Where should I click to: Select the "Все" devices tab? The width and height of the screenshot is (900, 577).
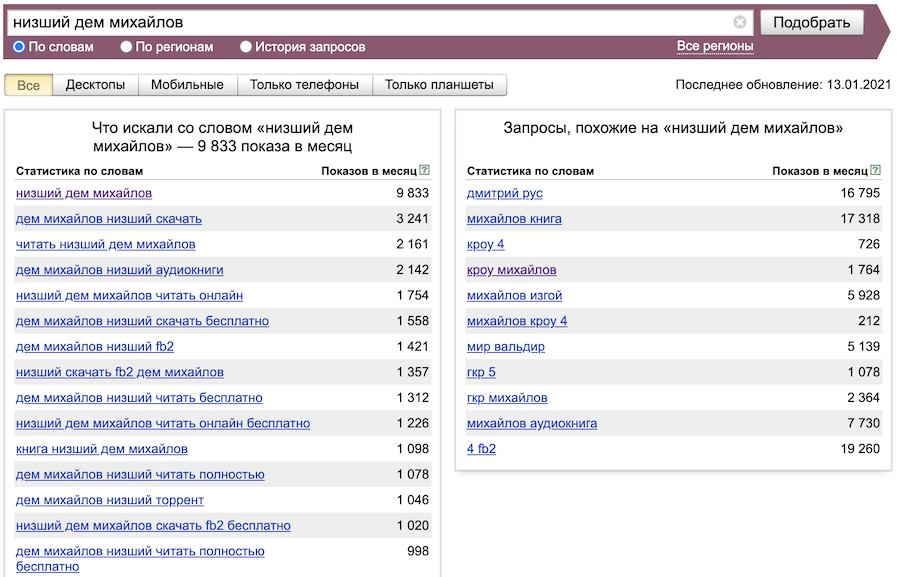(29, 85)
